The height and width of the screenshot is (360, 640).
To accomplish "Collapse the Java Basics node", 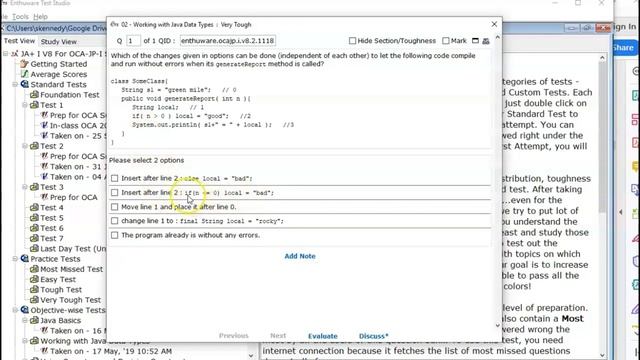I will tap(25, 320).
